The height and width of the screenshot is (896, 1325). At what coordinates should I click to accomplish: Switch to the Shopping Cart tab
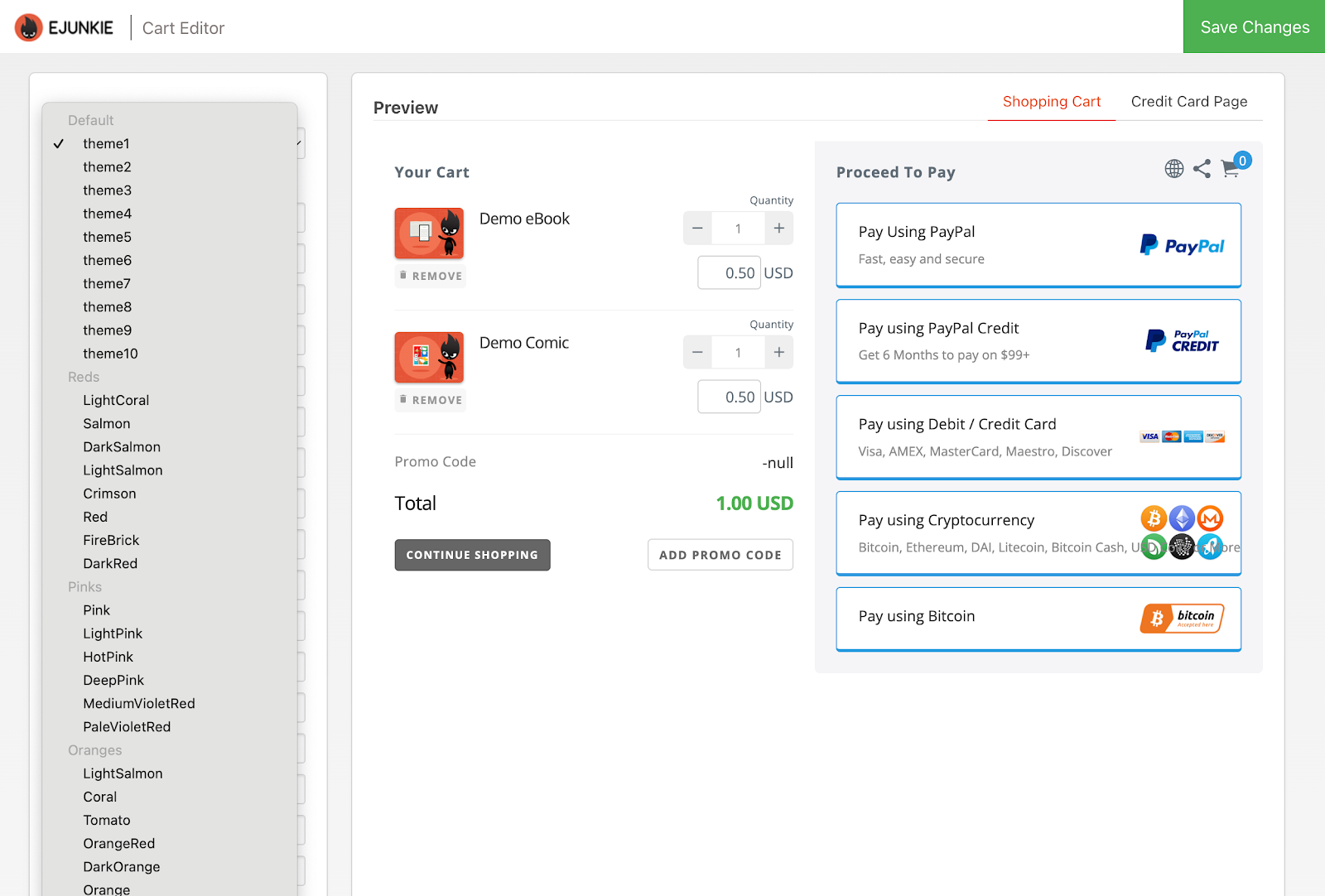point(1052,102)
